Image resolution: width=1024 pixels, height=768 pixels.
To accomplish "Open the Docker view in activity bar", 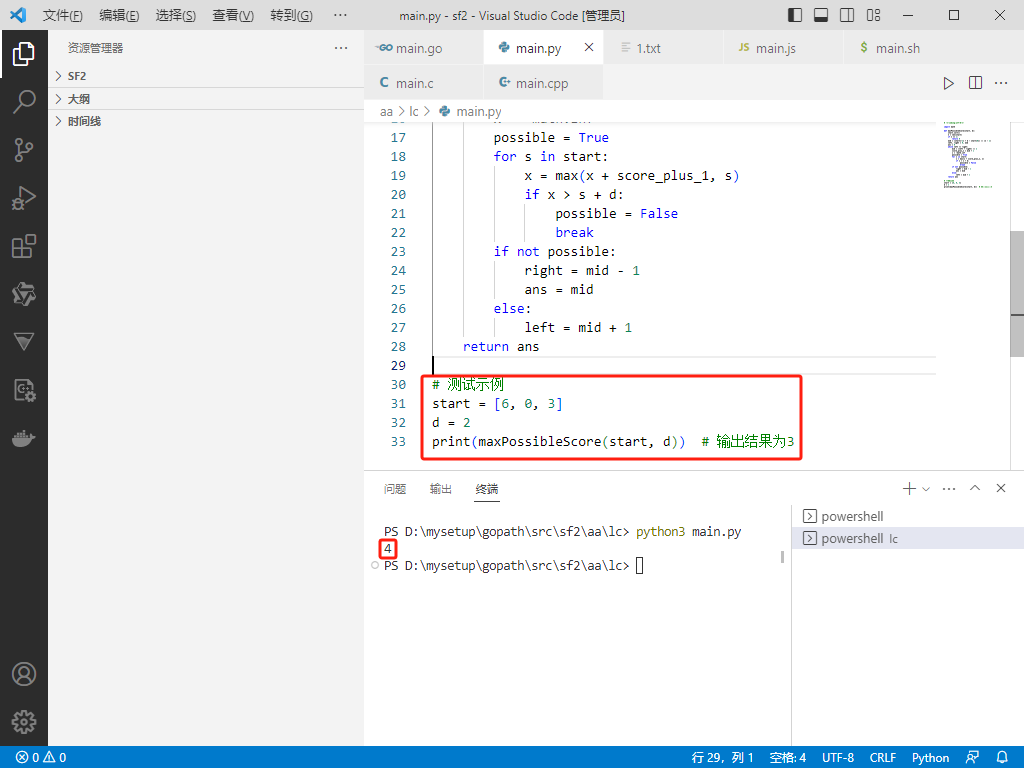I will [x=24, y=438].
